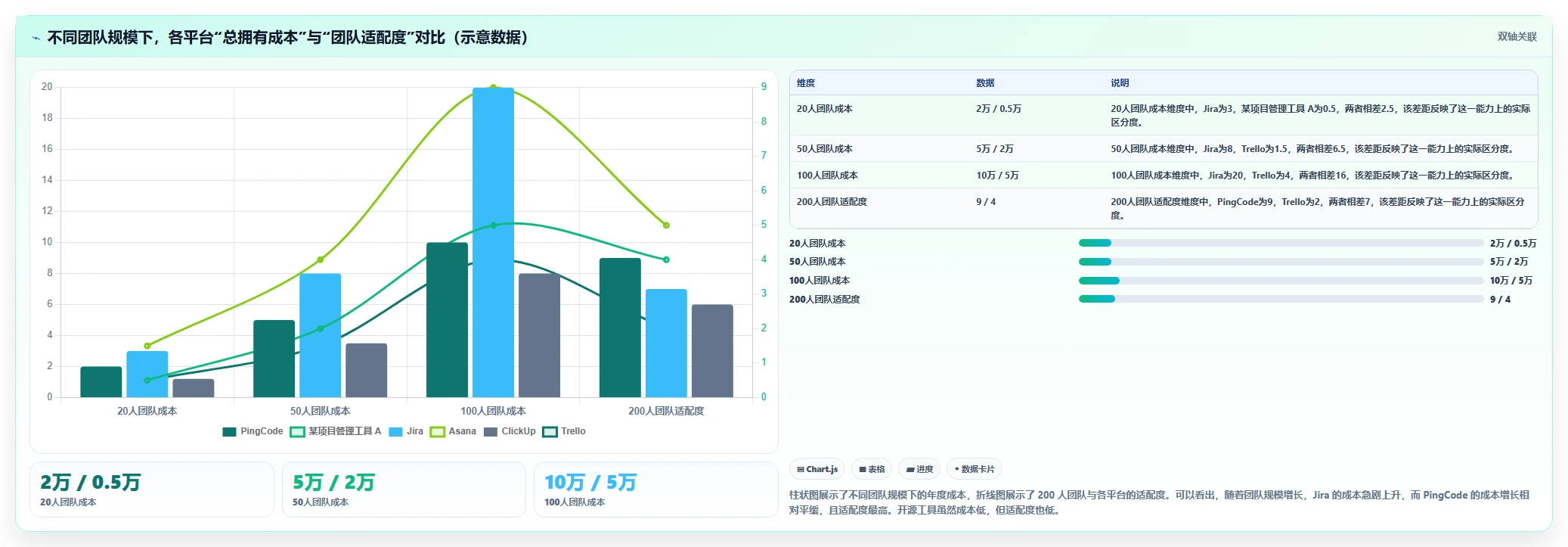Click the ClickUp bar in the 100人团队成本 group
Image resolution: width=1568 pixels, height=547 pixels.
[539, 335]
